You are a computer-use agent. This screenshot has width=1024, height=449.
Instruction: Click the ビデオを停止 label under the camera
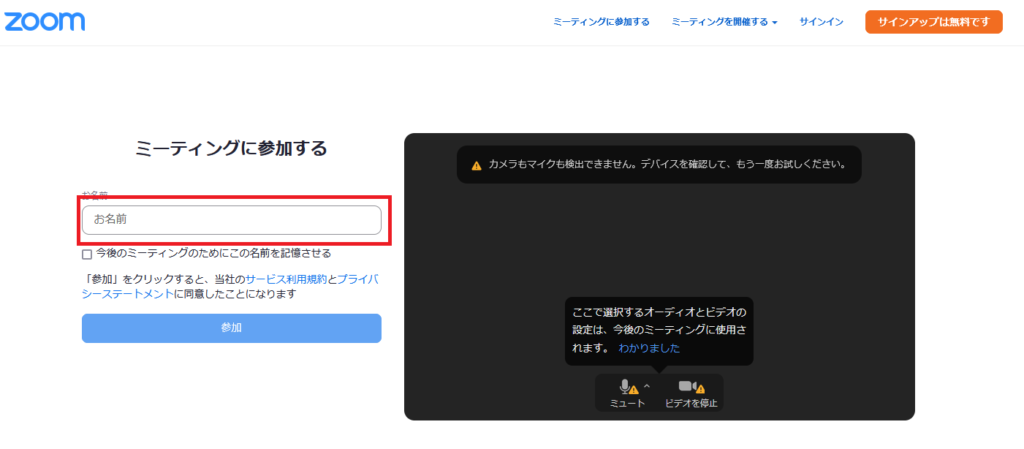pos(692,404)
